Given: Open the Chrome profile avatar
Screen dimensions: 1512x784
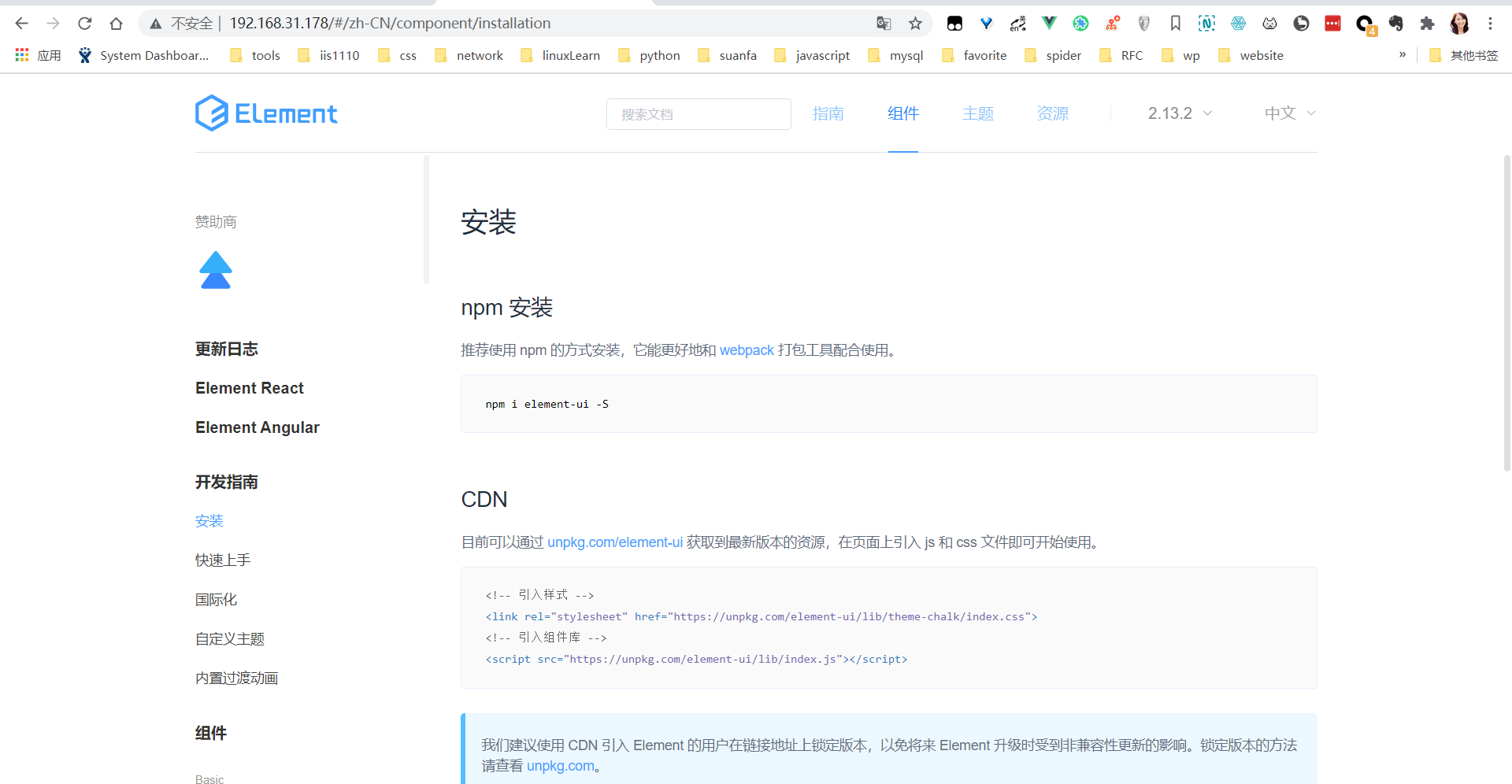Looking at the screenshot, I should 1459,24.
